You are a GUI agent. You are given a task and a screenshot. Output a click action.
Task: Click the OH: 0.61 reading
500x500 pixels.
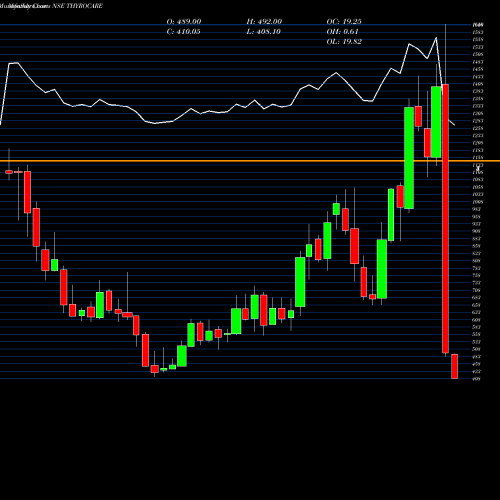tap(342, 32)
